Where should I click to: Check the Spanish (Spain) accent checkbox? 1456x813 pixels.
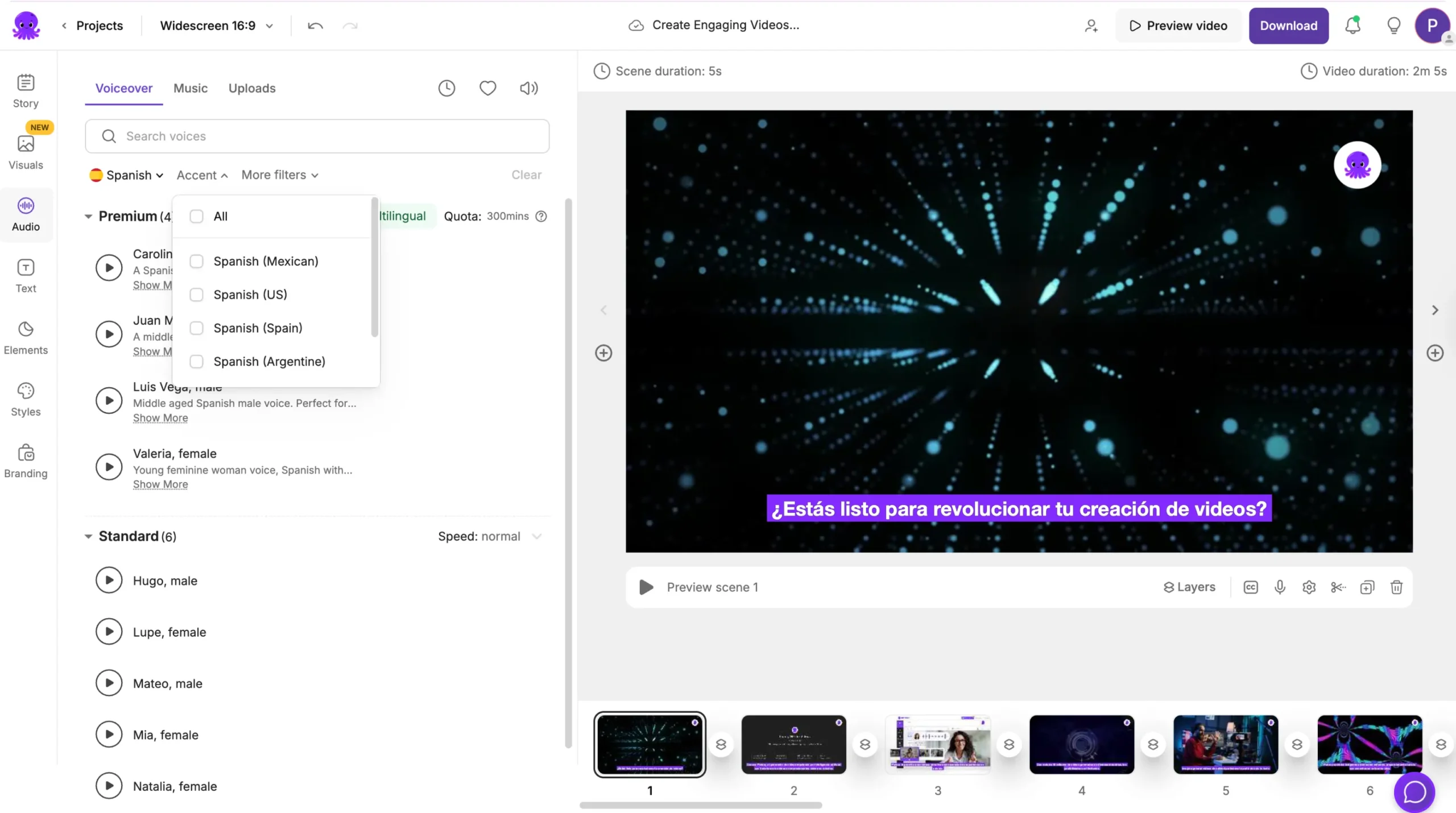click(x=196, y=328)
